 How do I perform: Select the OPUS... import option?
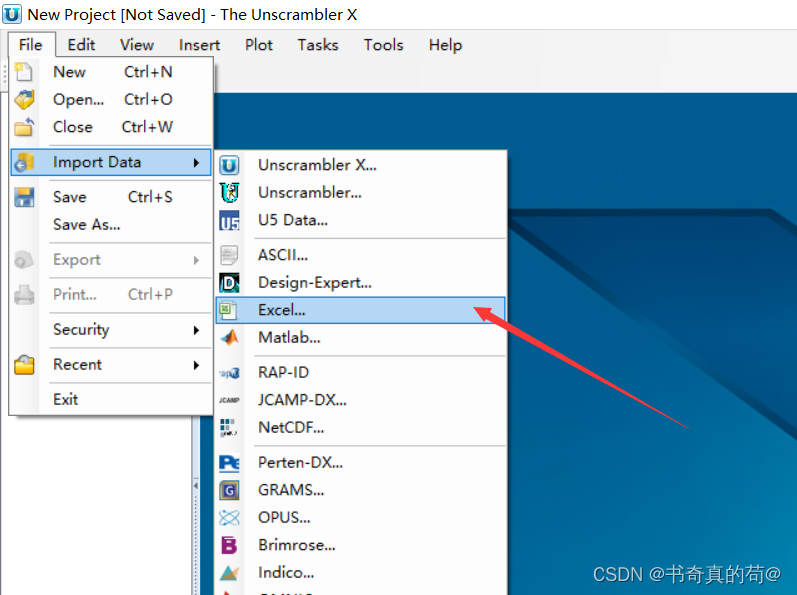tap(360, 518)
